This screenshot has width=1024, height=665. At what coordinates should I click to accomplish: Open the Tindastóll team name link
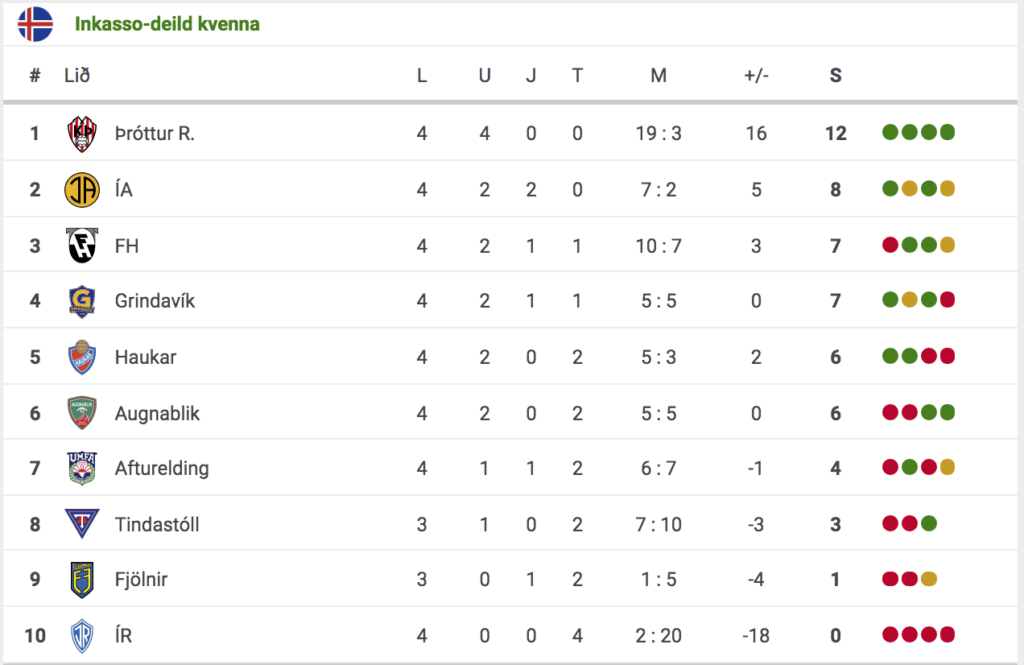(x=157, y=525)
